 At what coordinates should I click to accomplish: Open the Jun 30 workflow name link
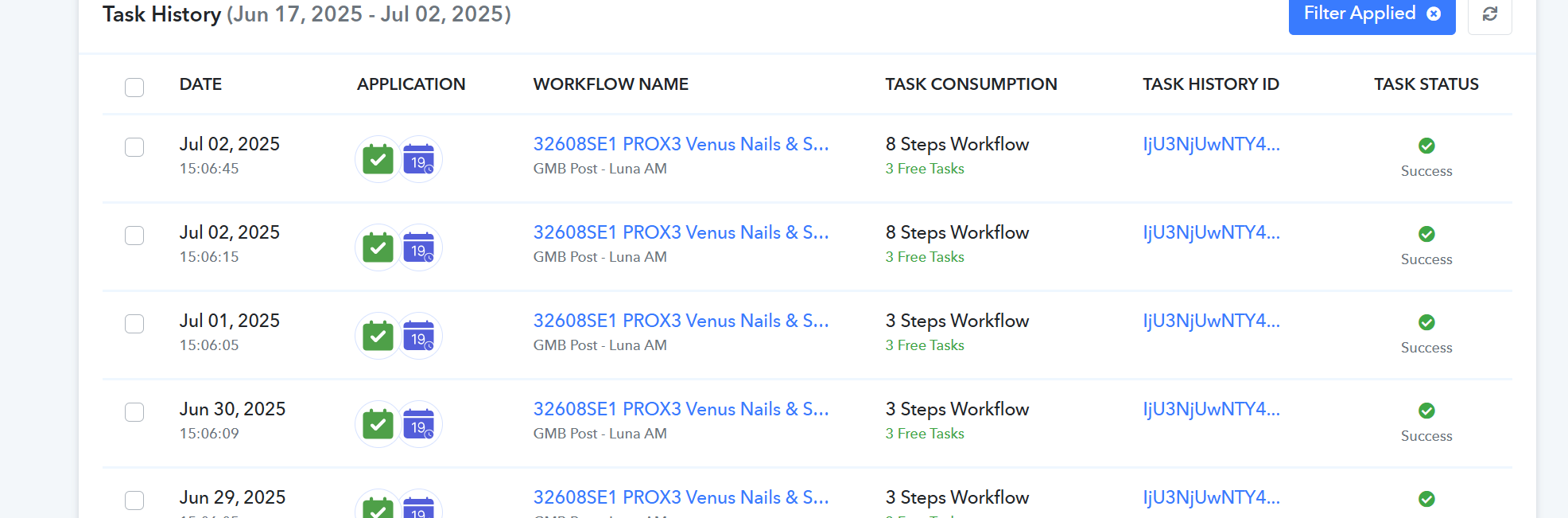click(681, 409)
